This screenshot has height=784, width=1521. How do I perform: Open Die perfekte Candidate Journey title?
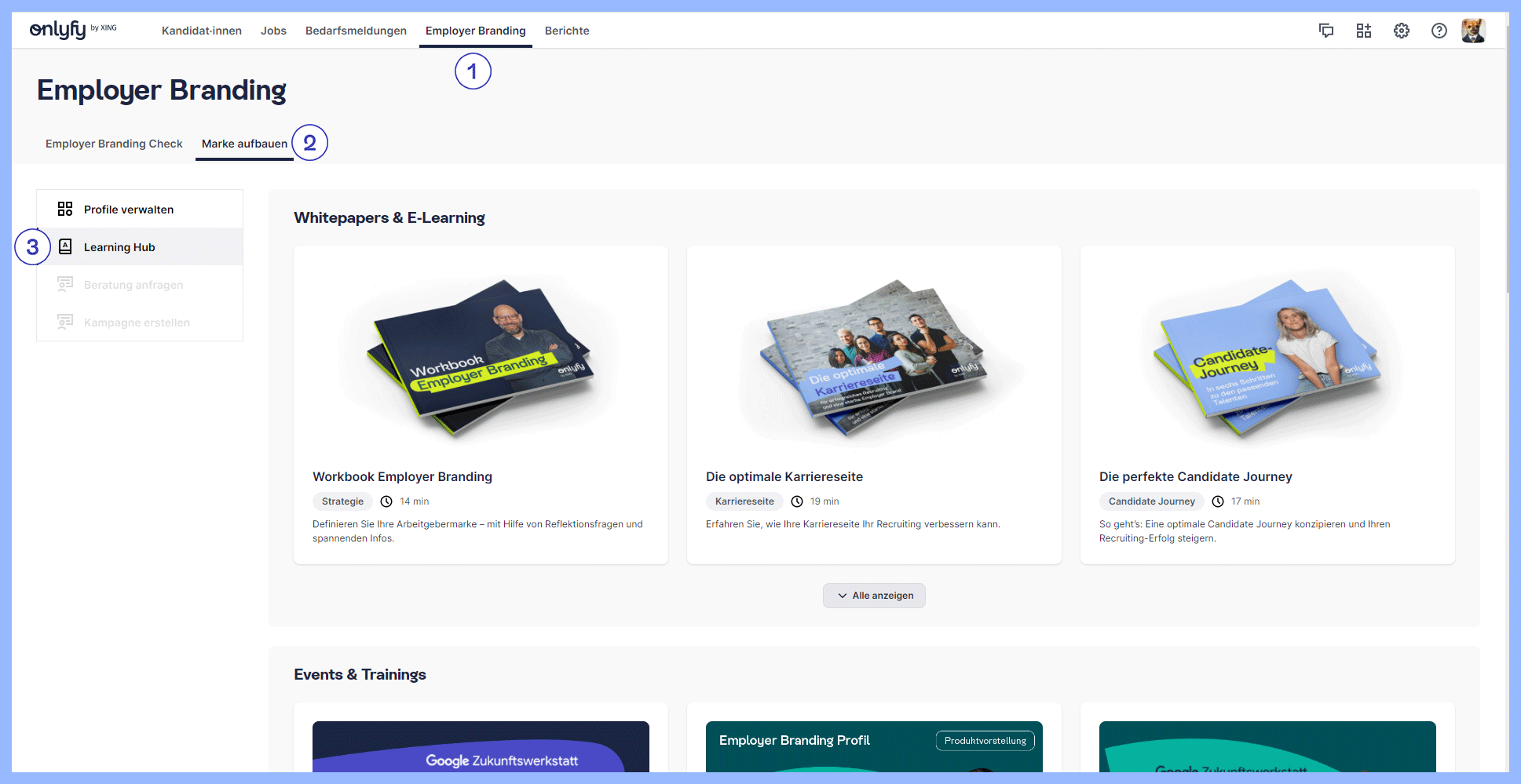(x=1195, y=476)
